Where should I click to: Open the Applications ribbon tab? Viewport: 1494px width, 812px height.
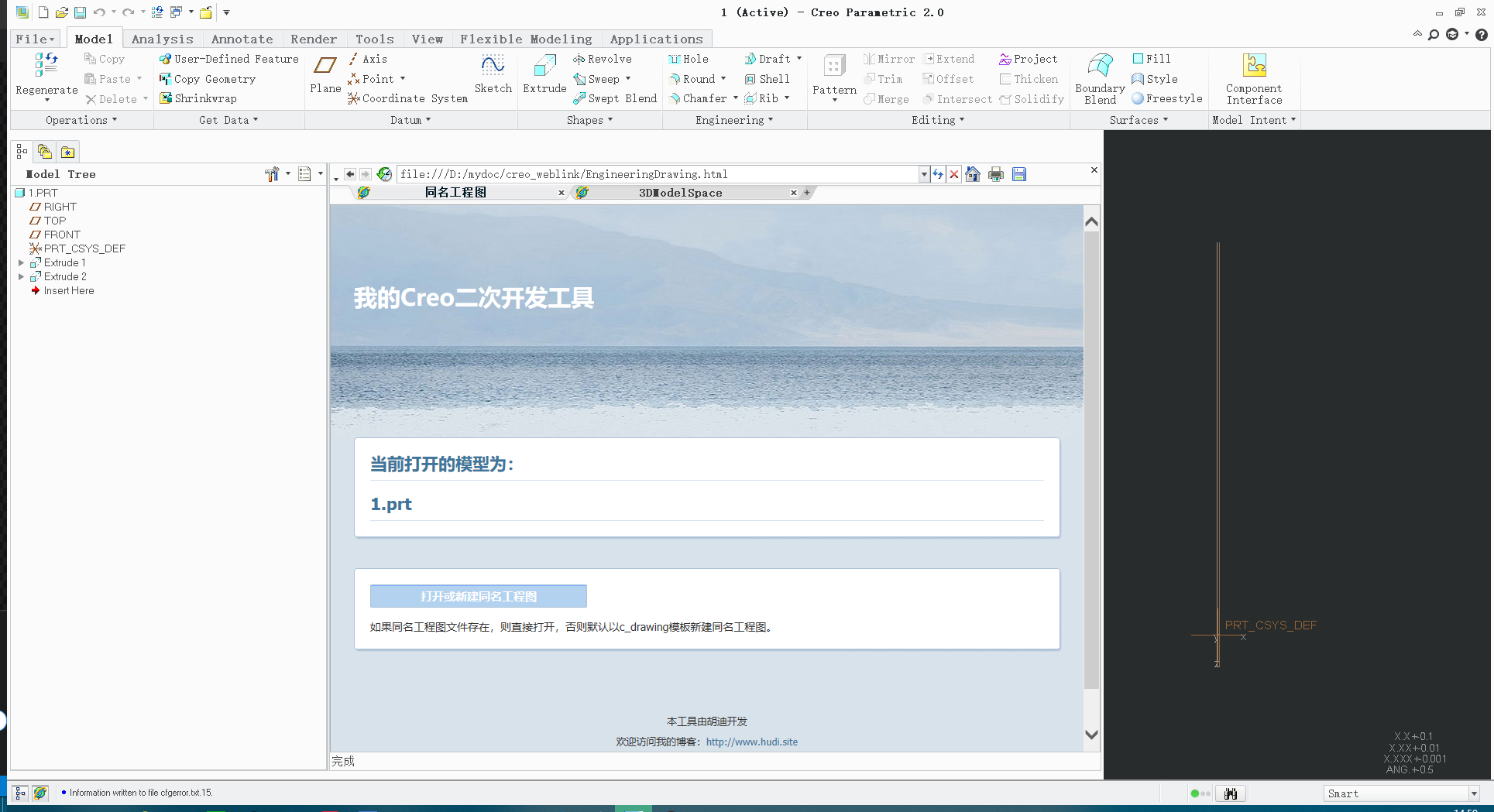coord(657,39)
